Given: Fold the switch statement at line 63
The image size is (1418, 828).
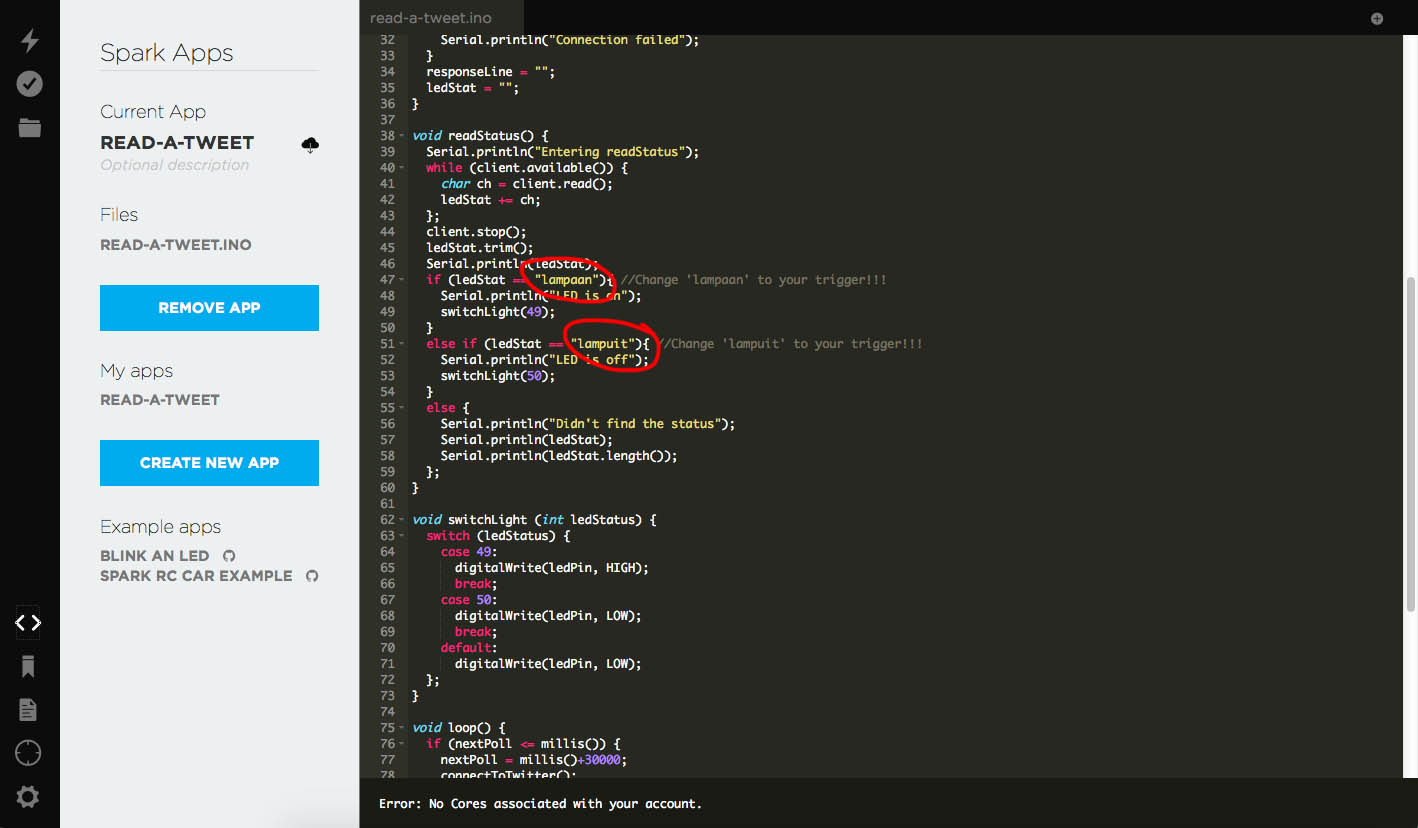Looking at the screenshot, I should tap(403, 535).
